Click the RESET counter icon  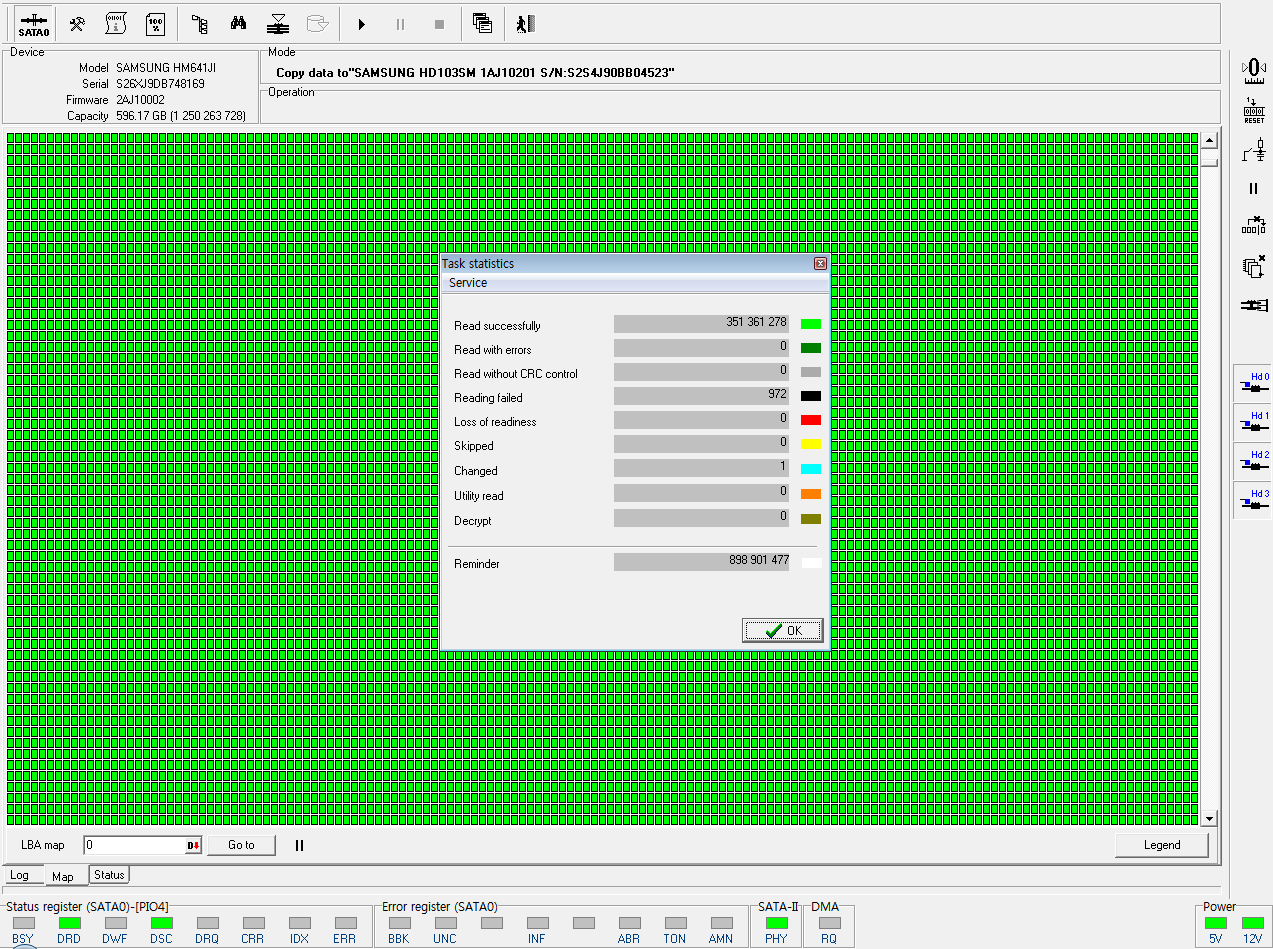(x=1254, y=110)
